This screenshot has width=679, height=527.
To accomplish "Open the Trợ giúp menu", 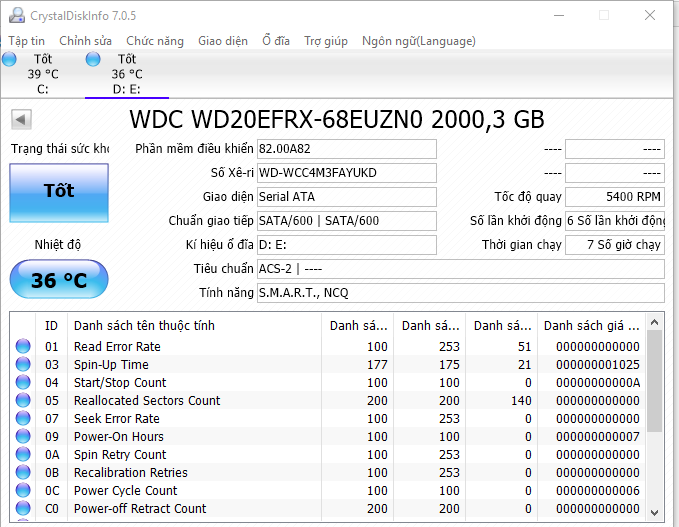I will pyautogui.click(x=326, y=41).
